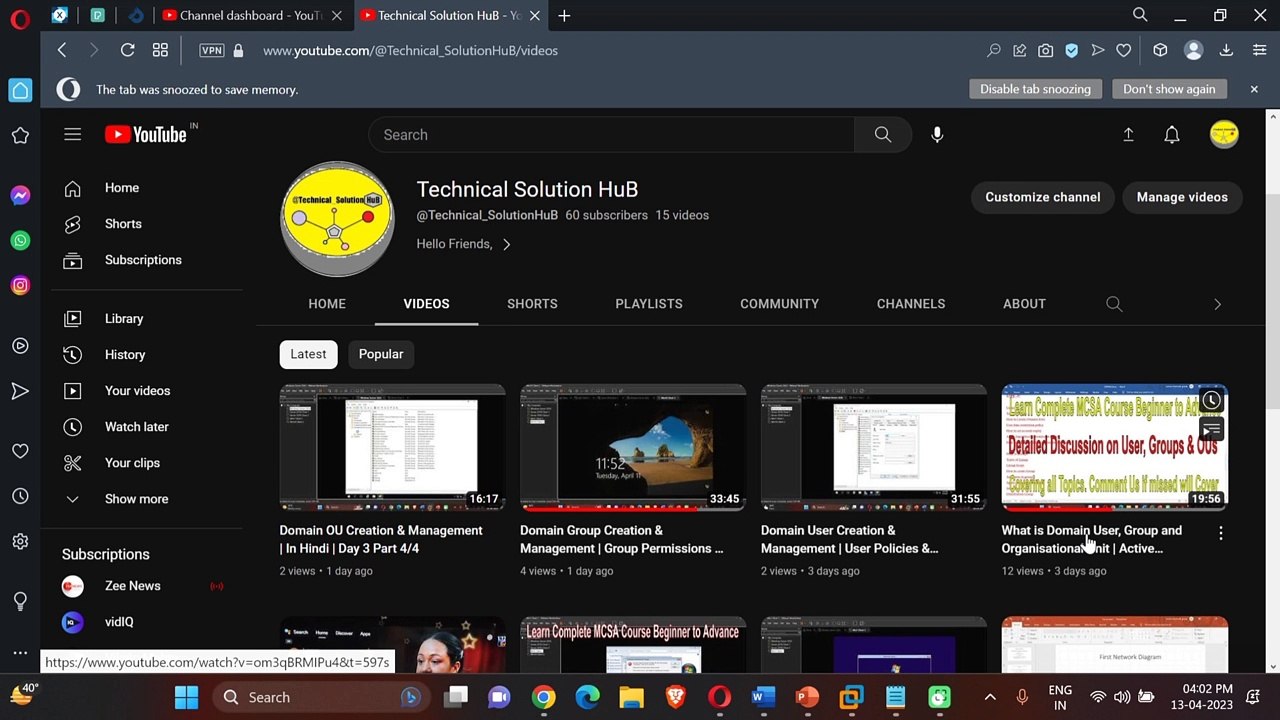Show hidden system tray icons
The width and height of the screenshot is (1280, 720).
[x=990, y=697]
